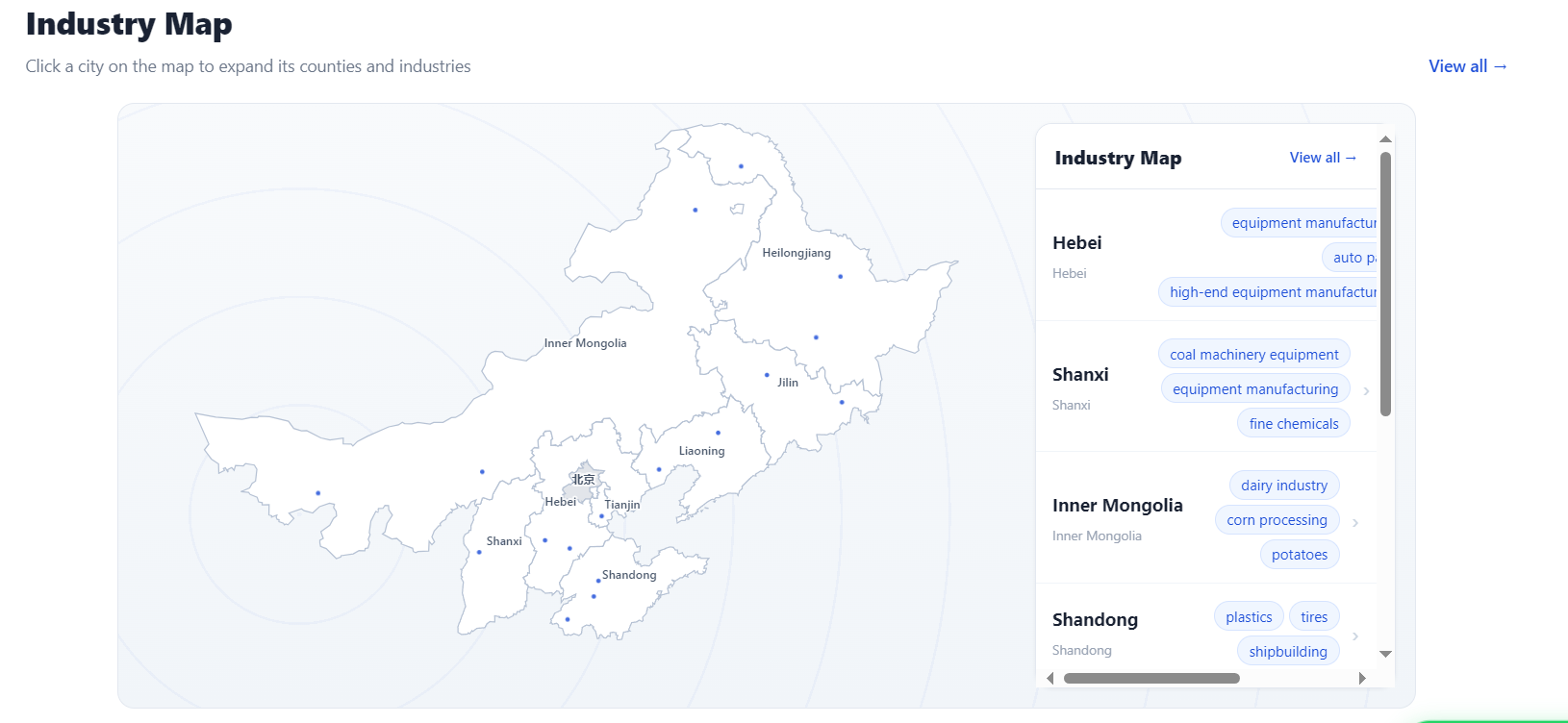
Task: Click the Shanxi label on the map
Action: 504,541
